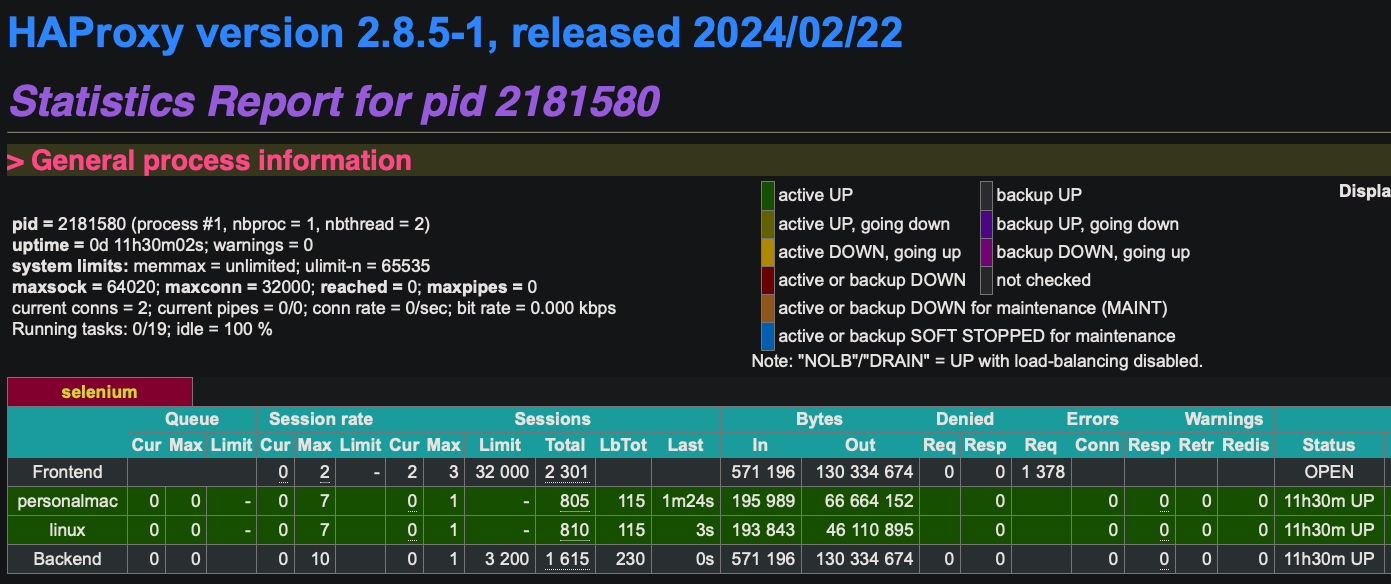Click the "not checked" legend swatch
1391x584 pixels.
click(x=986, y=281)
